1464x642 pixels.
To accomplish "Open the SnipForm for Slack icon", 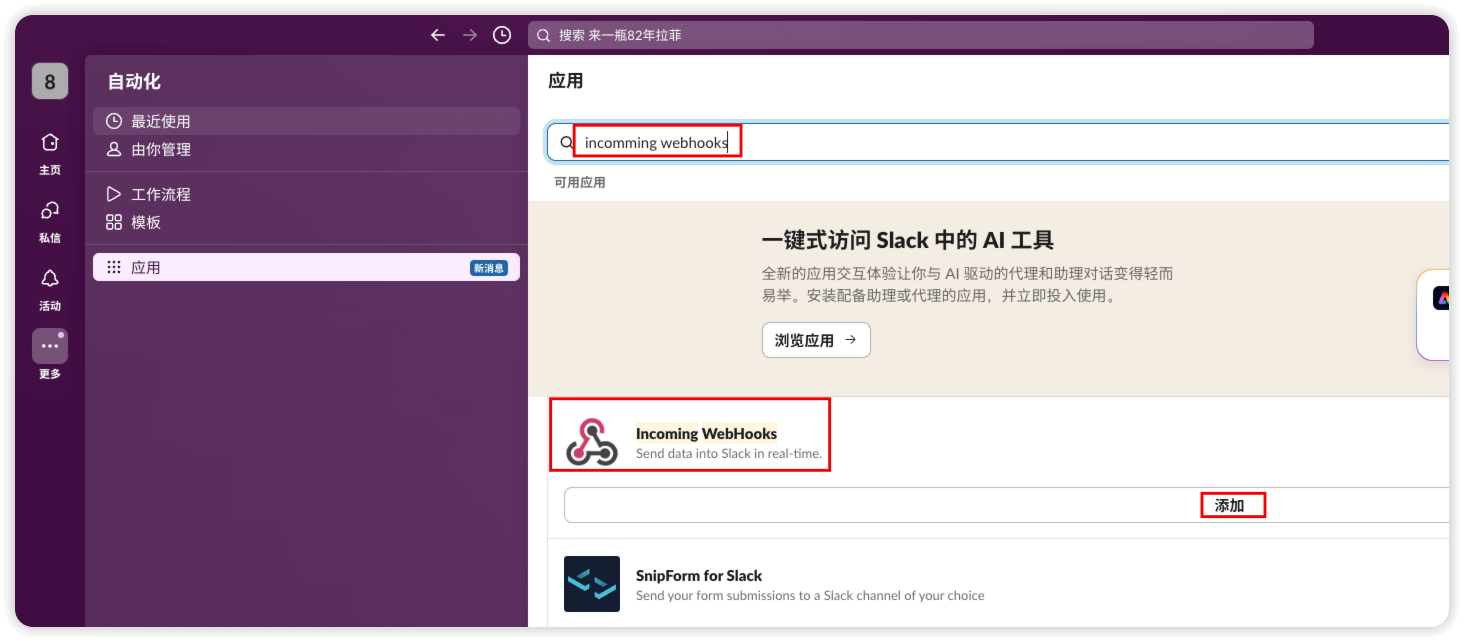I will 592,584.
